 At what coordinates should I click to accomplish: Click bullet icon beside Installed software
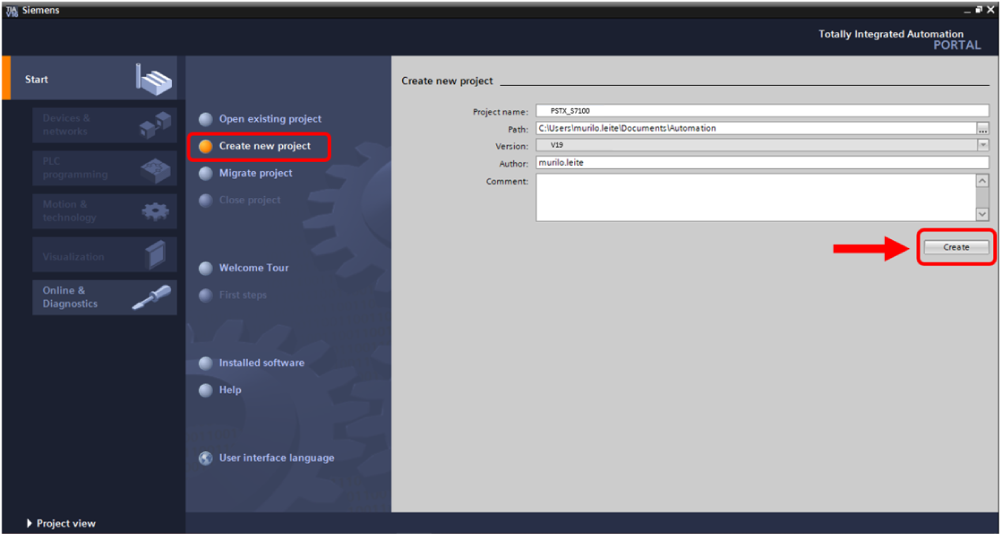205,363
